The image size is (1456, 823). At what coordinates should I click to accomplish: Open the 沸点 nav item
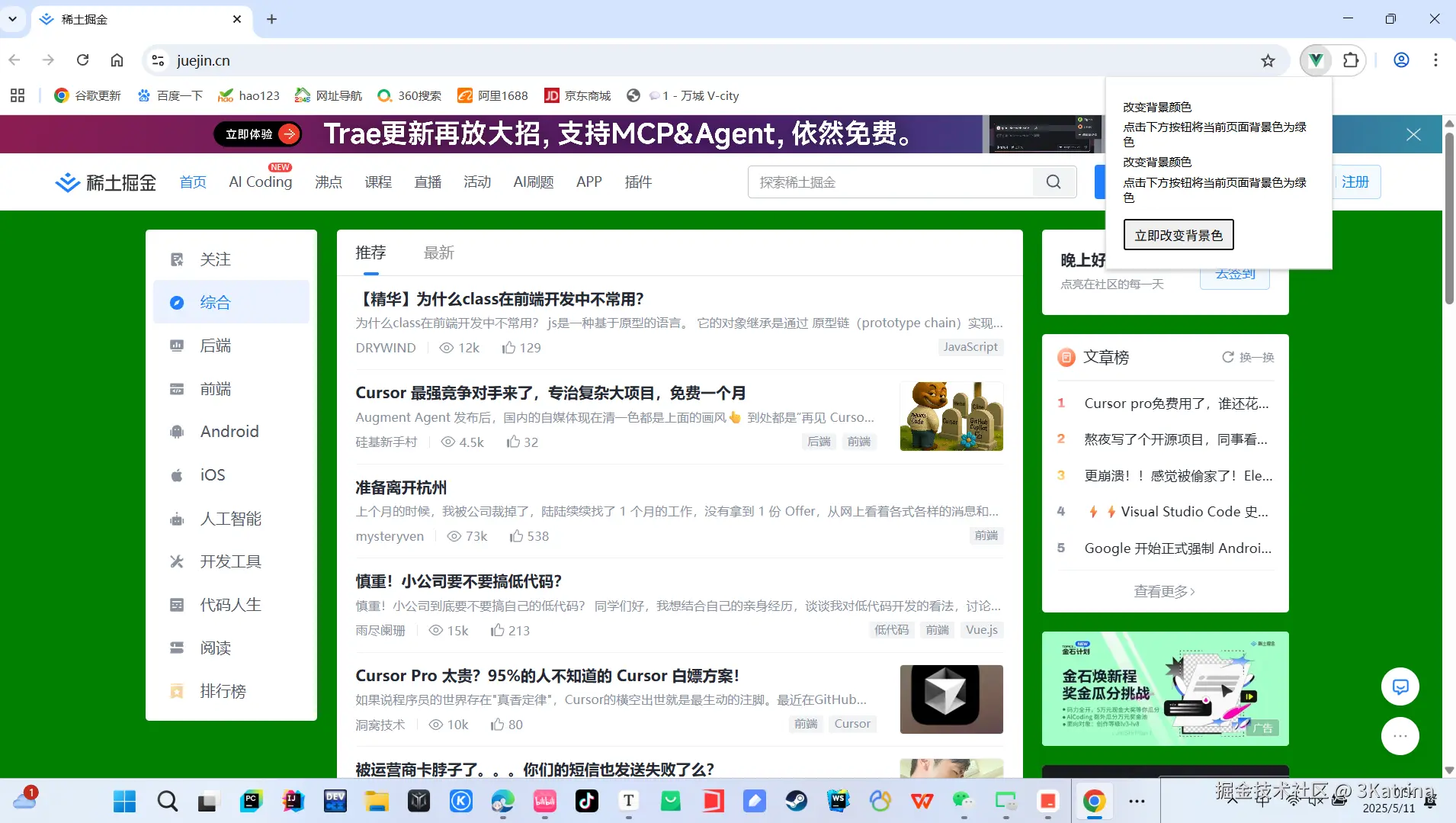click(x=329, y=182)
